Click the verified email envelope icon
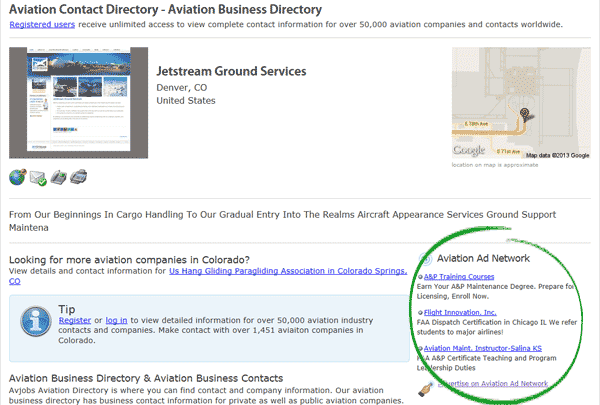 [38, 178]
